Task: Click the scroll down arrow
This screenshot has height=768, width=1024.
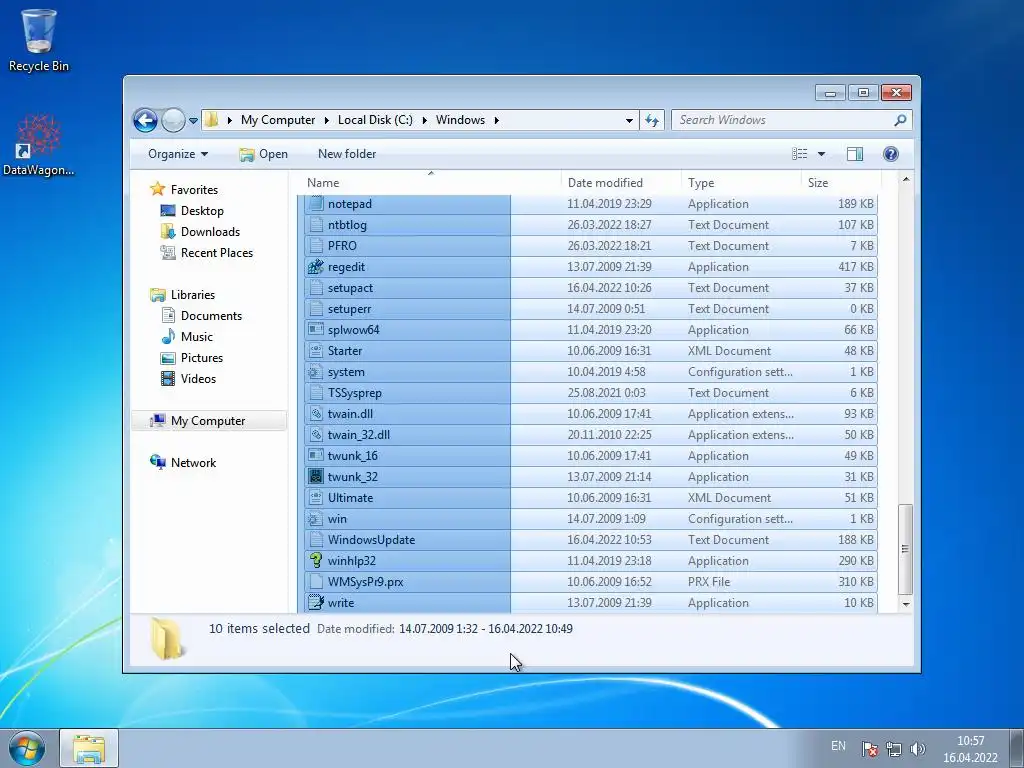Action: tap(905, 605)
